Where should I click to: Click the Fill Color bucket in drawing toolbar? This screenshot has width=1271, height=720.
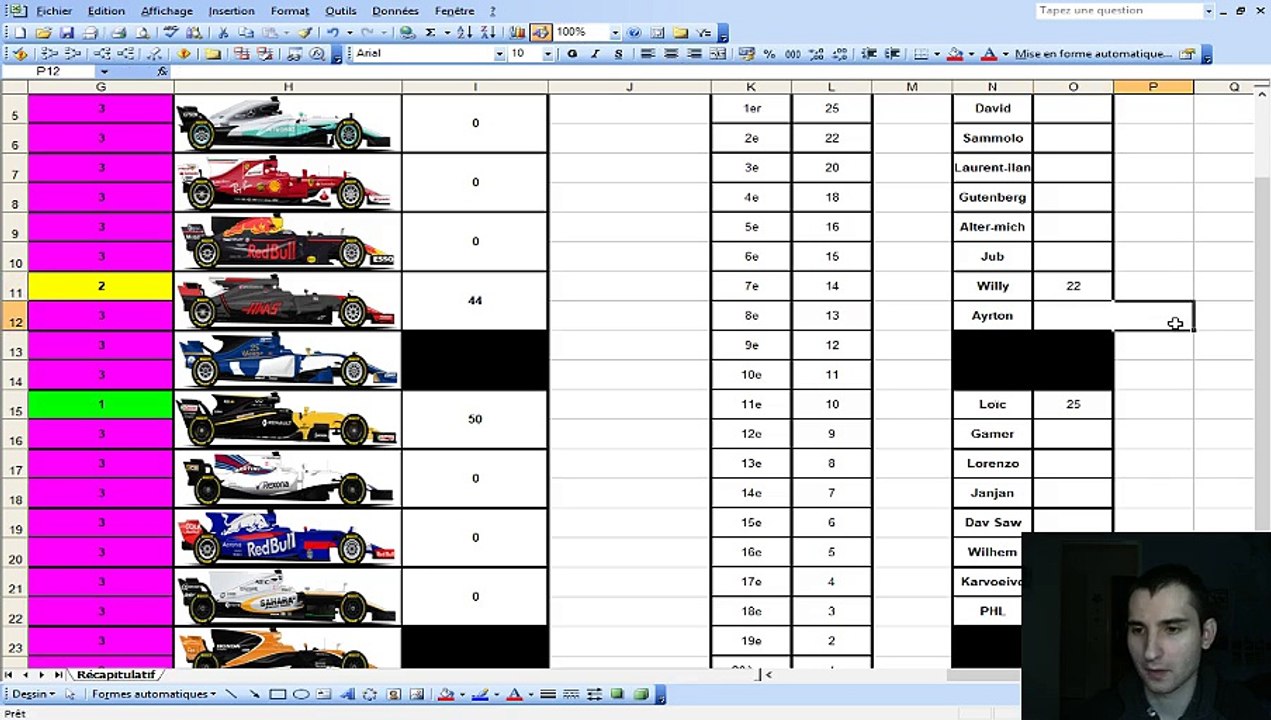pos(445,694)
